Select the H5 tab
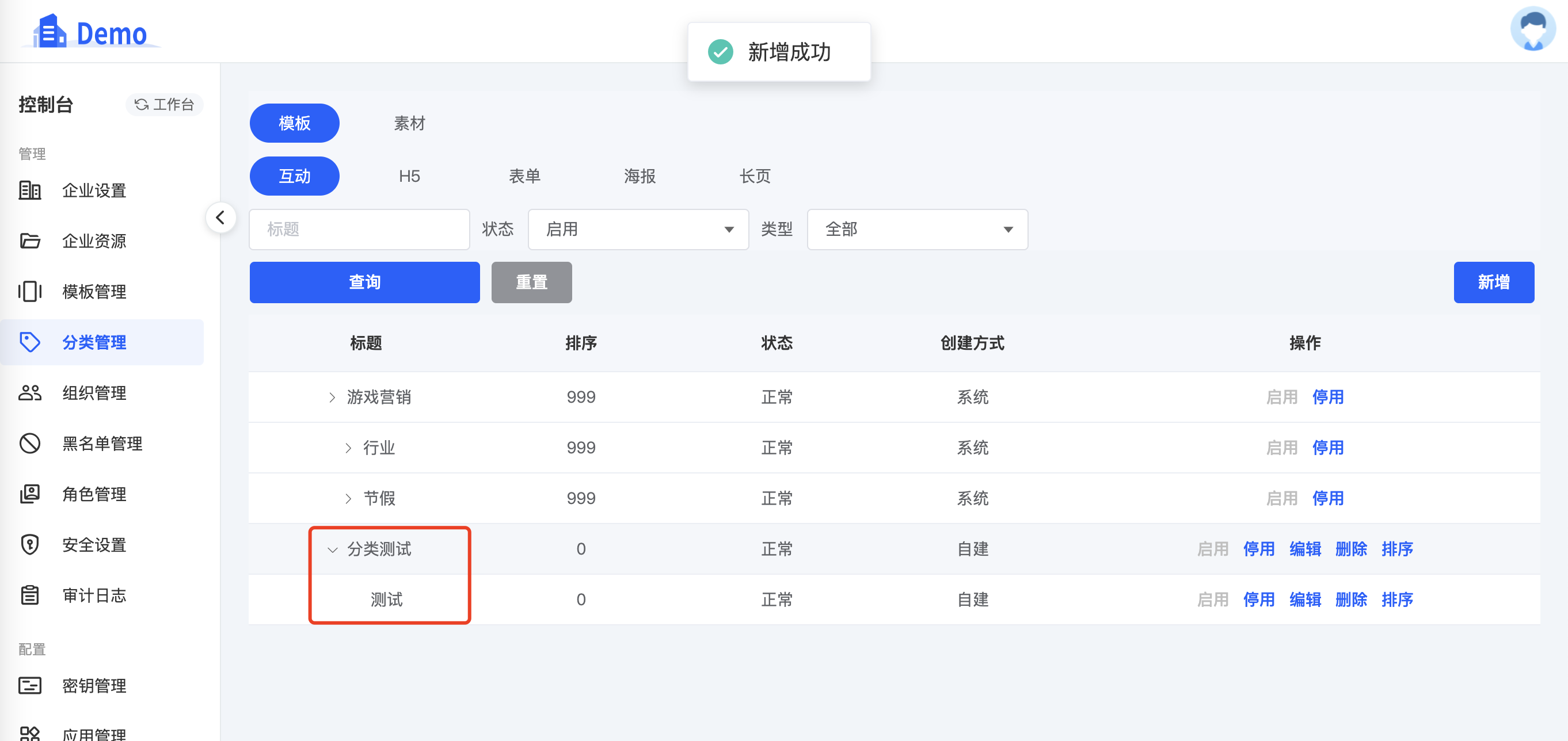Viewport: 1568px width, 741px height. coord(410,176)
